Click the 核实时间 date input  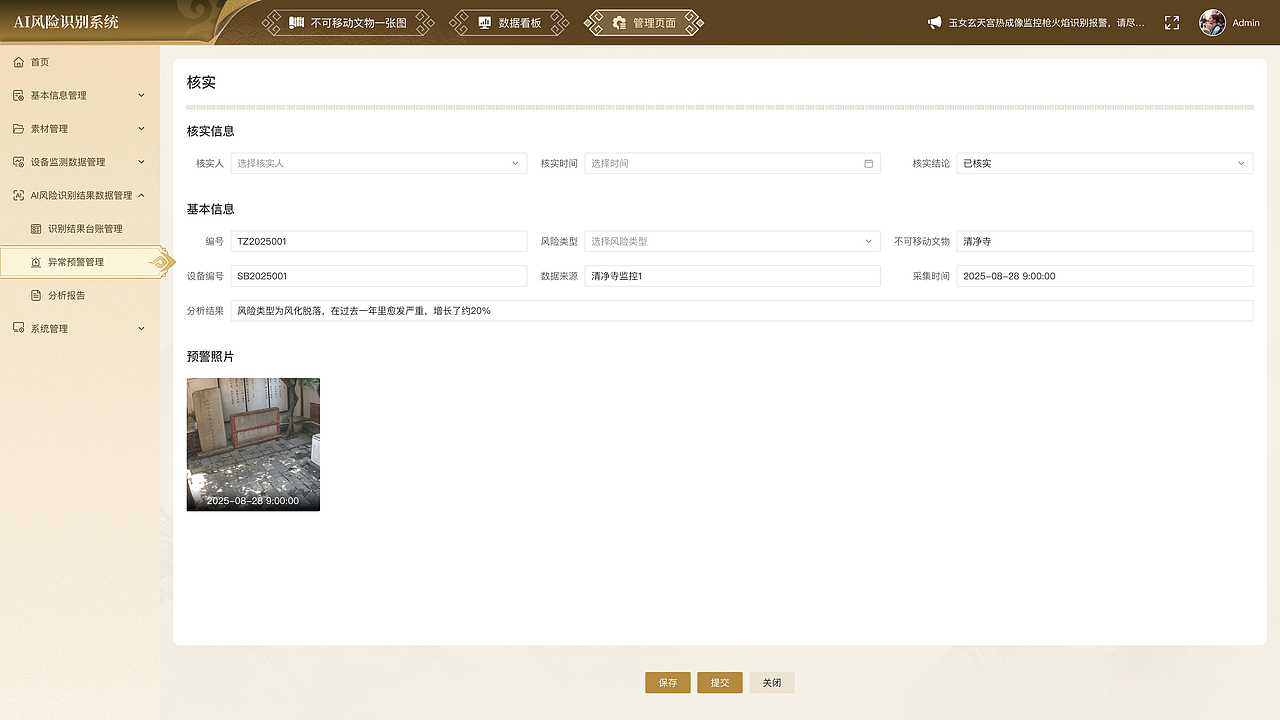coord(732,163)
